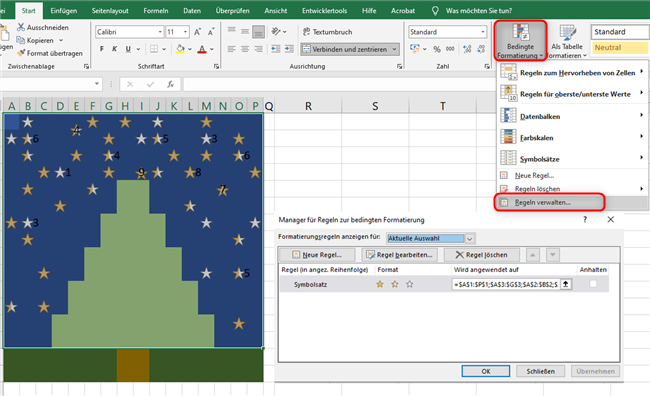The width and height of the screenshot is (650, 396).
Task: Open Regeln für oberste/unterste Werte
Action: coord(572,94)
